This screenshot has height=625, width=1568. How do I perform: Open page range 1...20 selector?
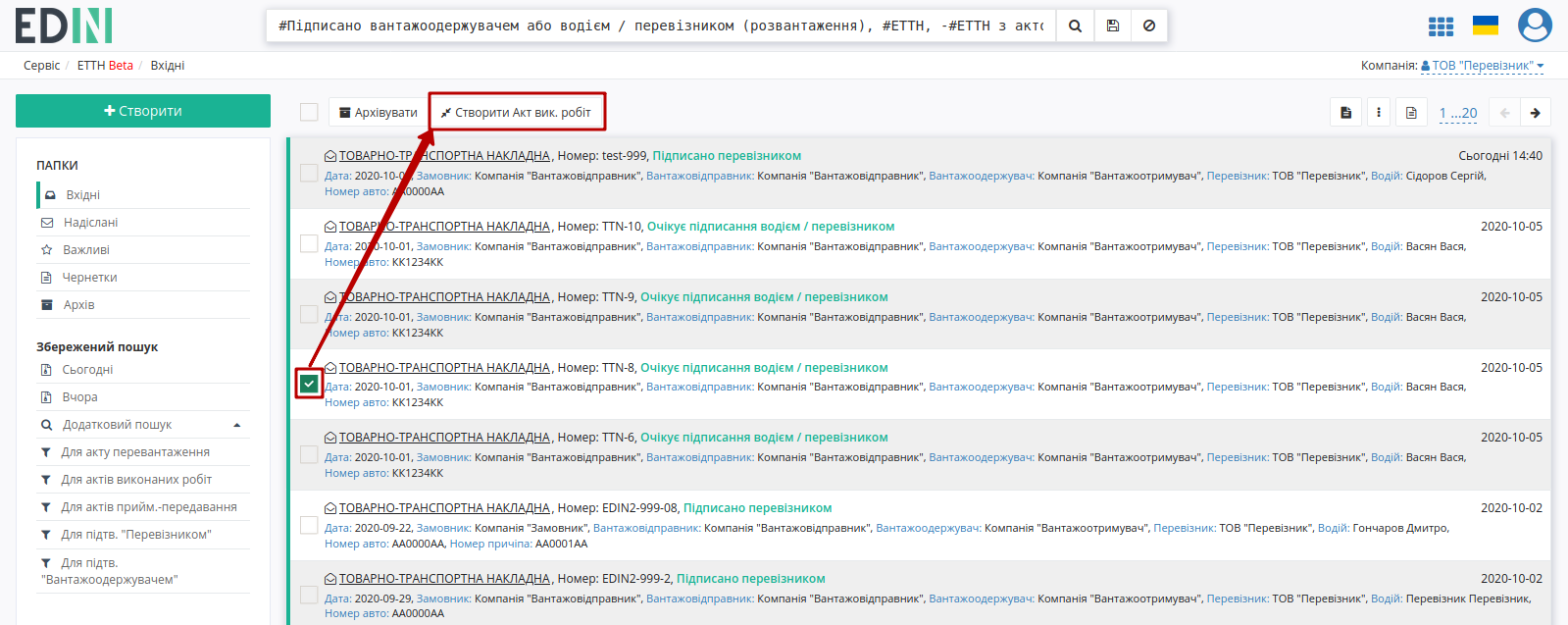click(x=1458, y=113)
